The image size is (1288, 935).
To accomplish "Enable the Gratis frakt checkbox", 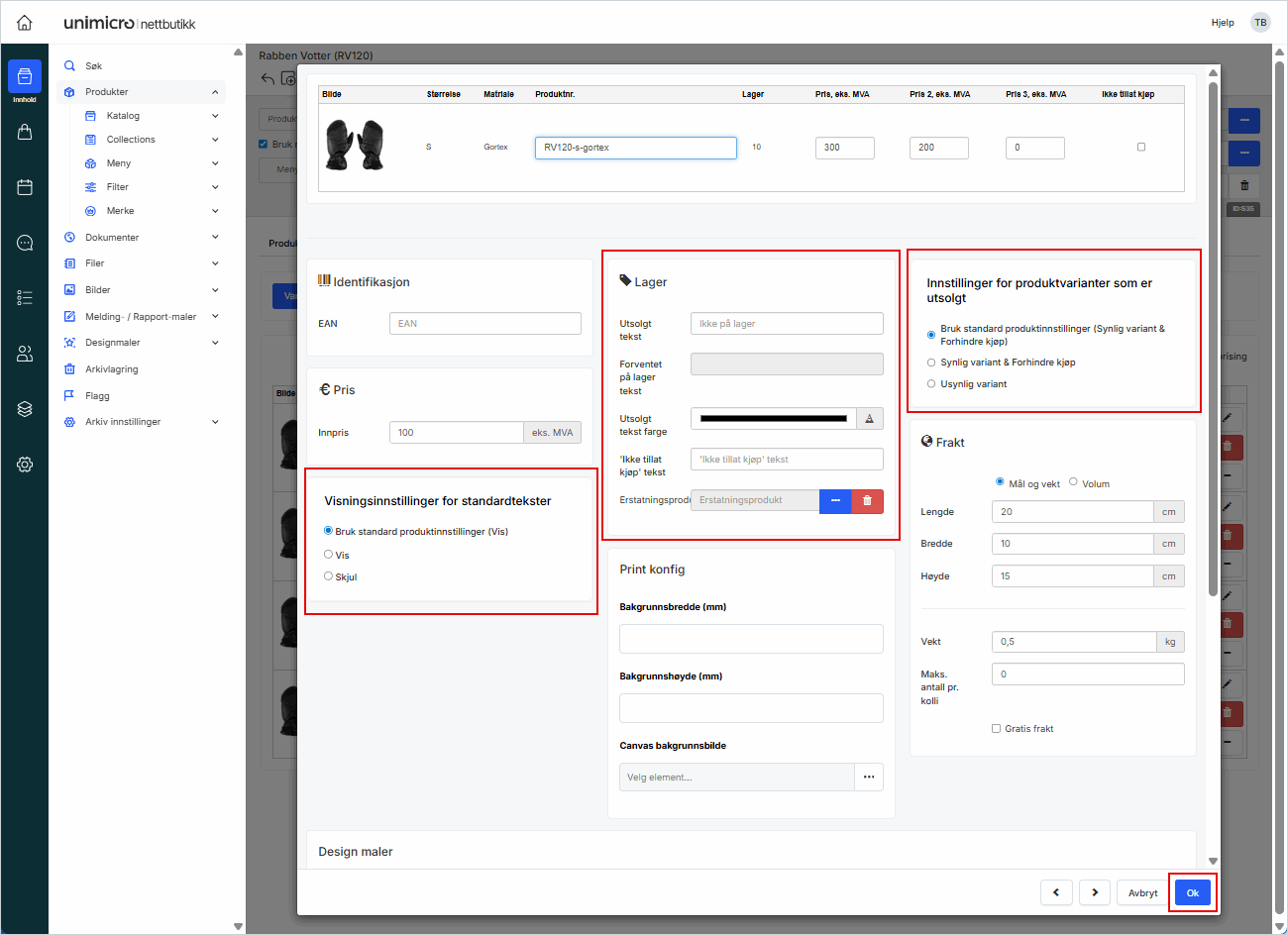I will pos(996,729).
